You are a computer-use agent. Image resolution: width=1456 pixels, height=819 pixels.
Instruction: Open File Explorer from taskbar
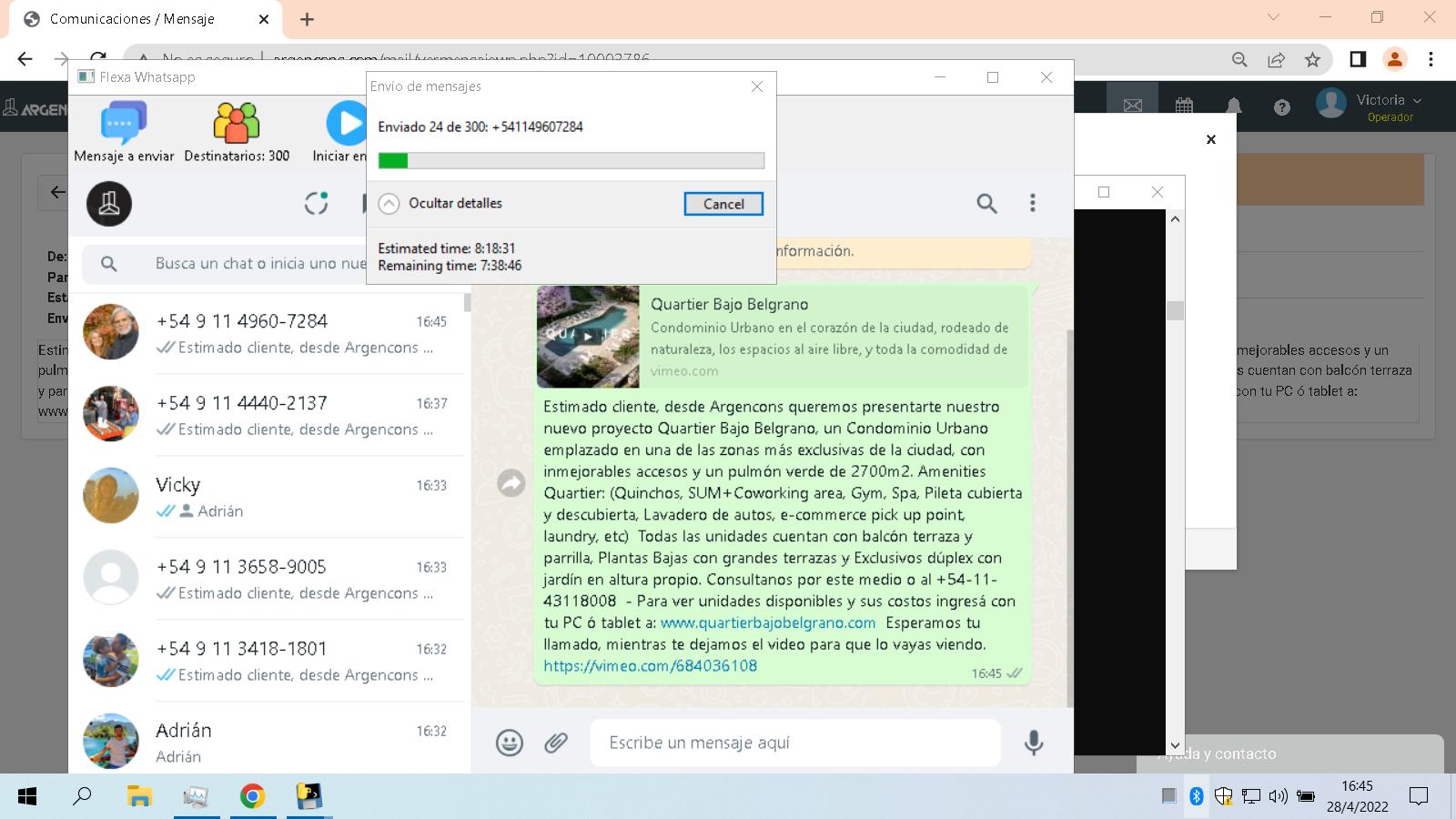point(139,796)
